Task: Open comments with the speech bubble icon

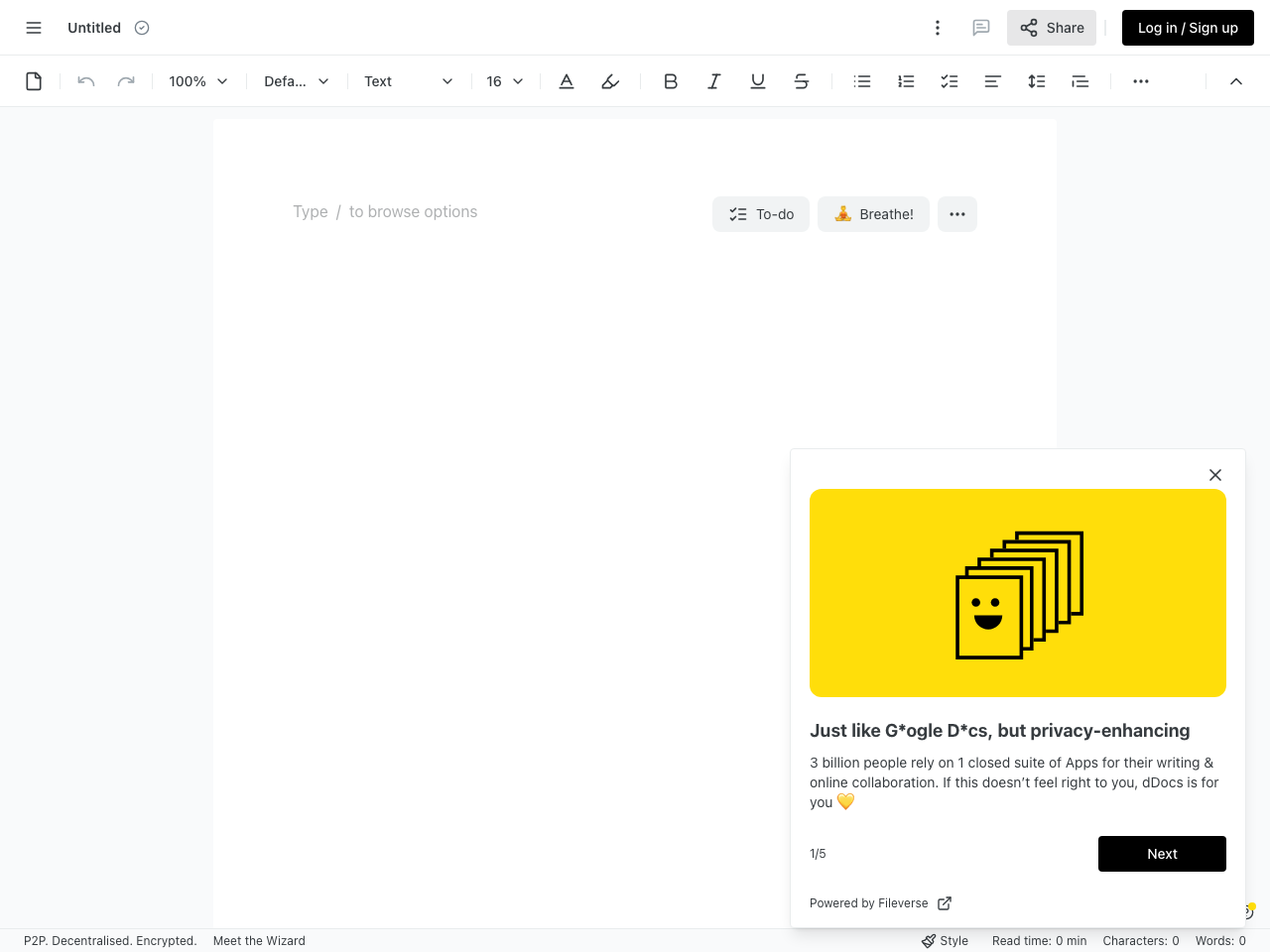Action: [980, 27]
